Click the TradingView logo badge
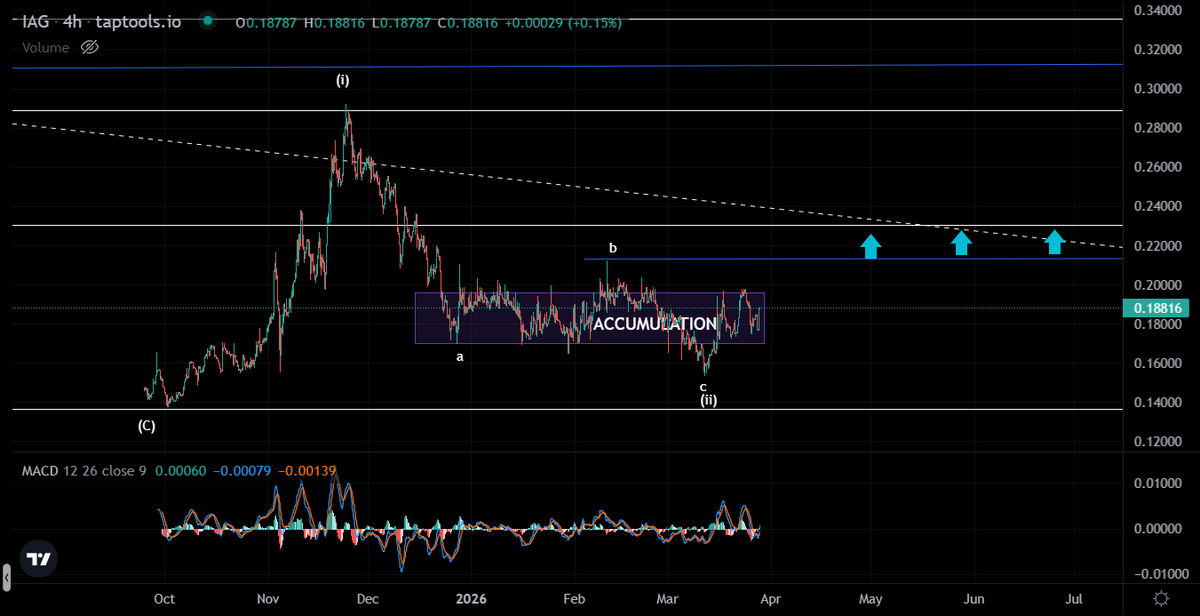 pyautogui.click(x=39, y=560)
